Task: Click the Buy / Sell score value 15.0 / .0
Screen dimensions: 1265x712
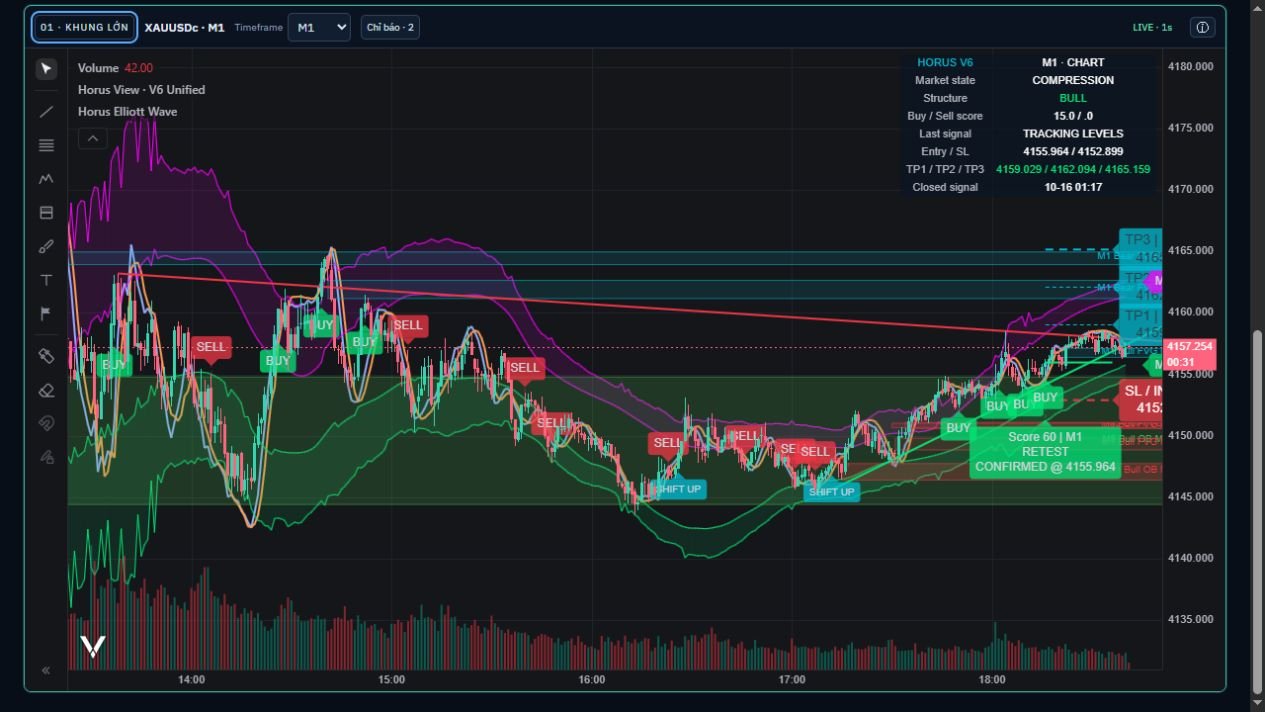Action: (x=1073, y=116)
